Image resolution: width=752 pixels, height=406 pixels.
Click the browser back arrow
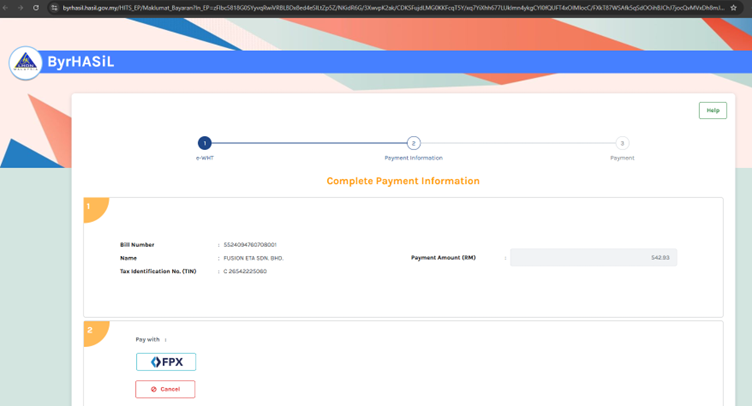[5, 7]
